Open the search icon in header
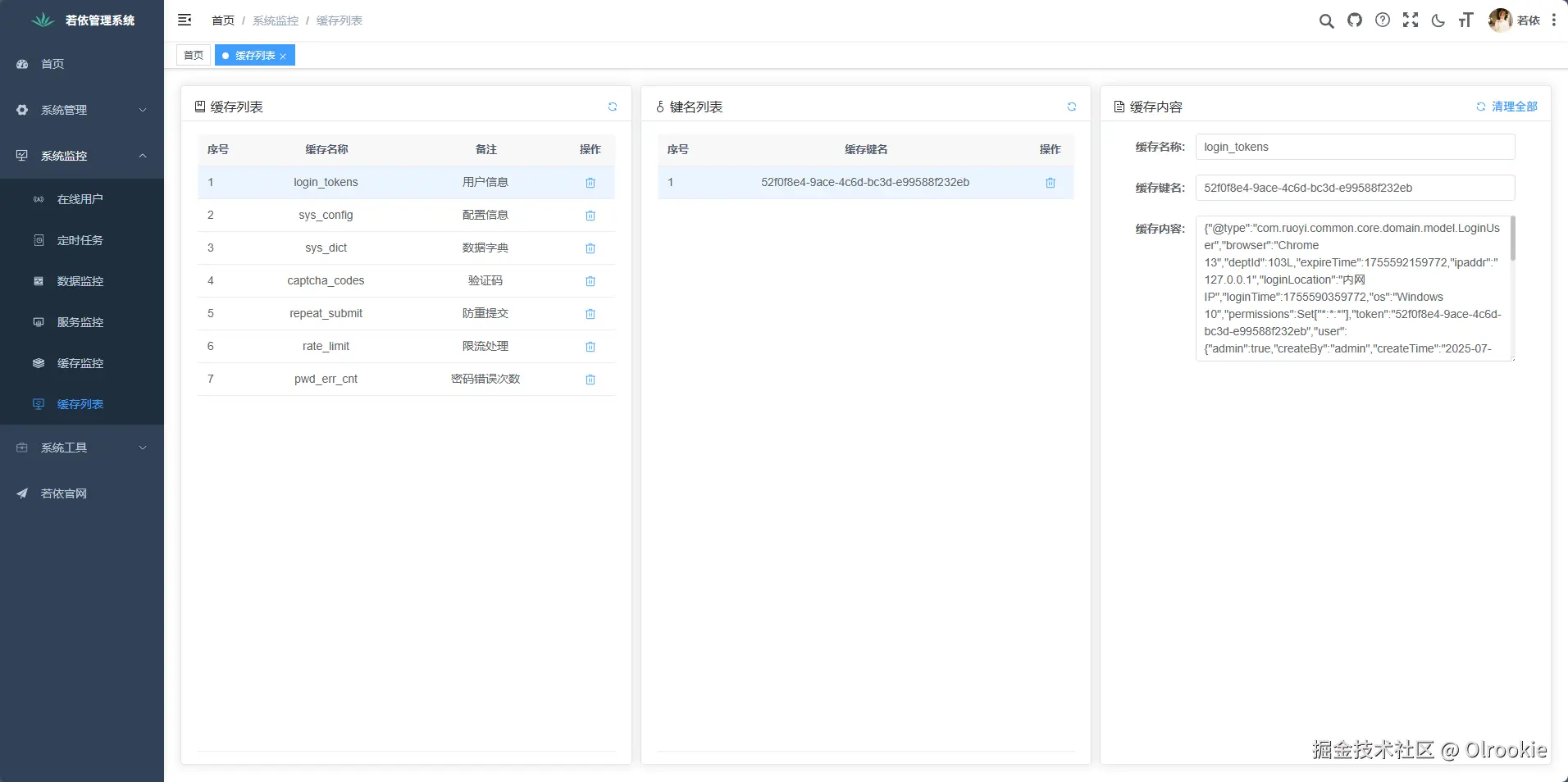This screenshot has width=1568, height=782. (1326, 20)
